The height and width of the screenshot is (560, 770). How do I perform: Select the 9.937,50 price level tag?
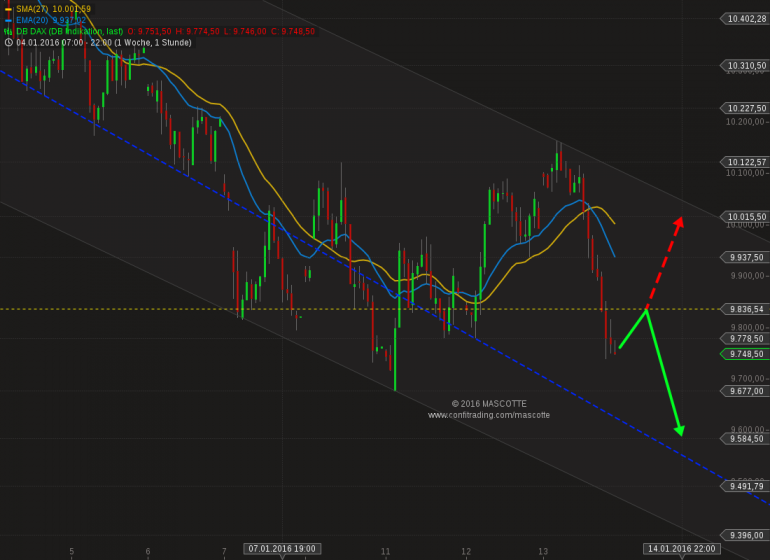[x=744, y=257]
